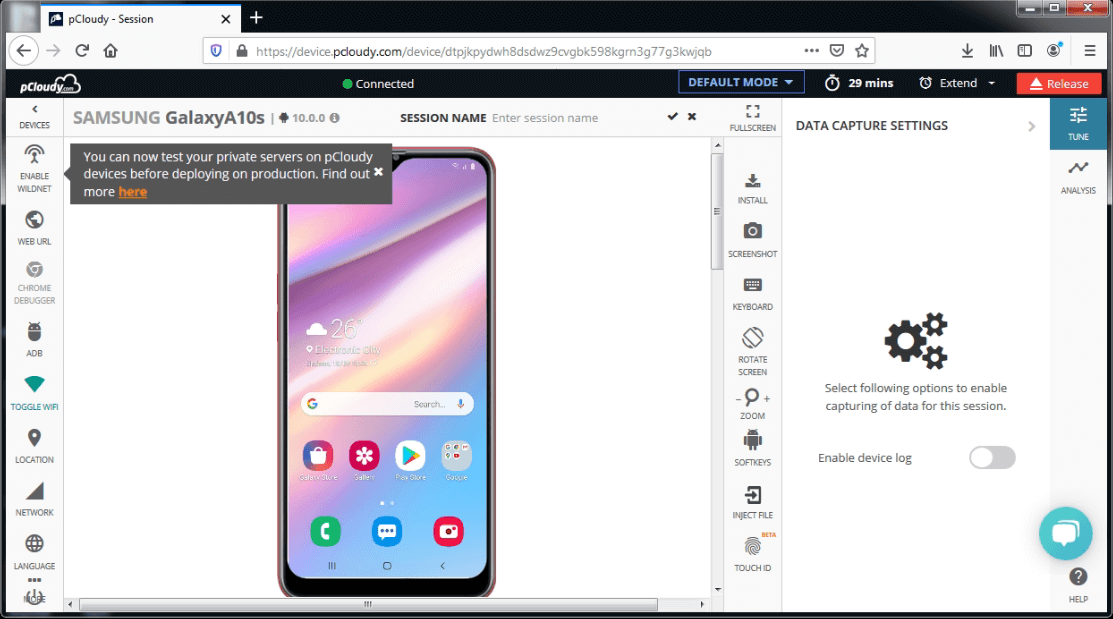Image resolution: width=1113 pixels, height=619 pixels.
Task: Open the chat support bubble
Action: tap(1065, 533)
